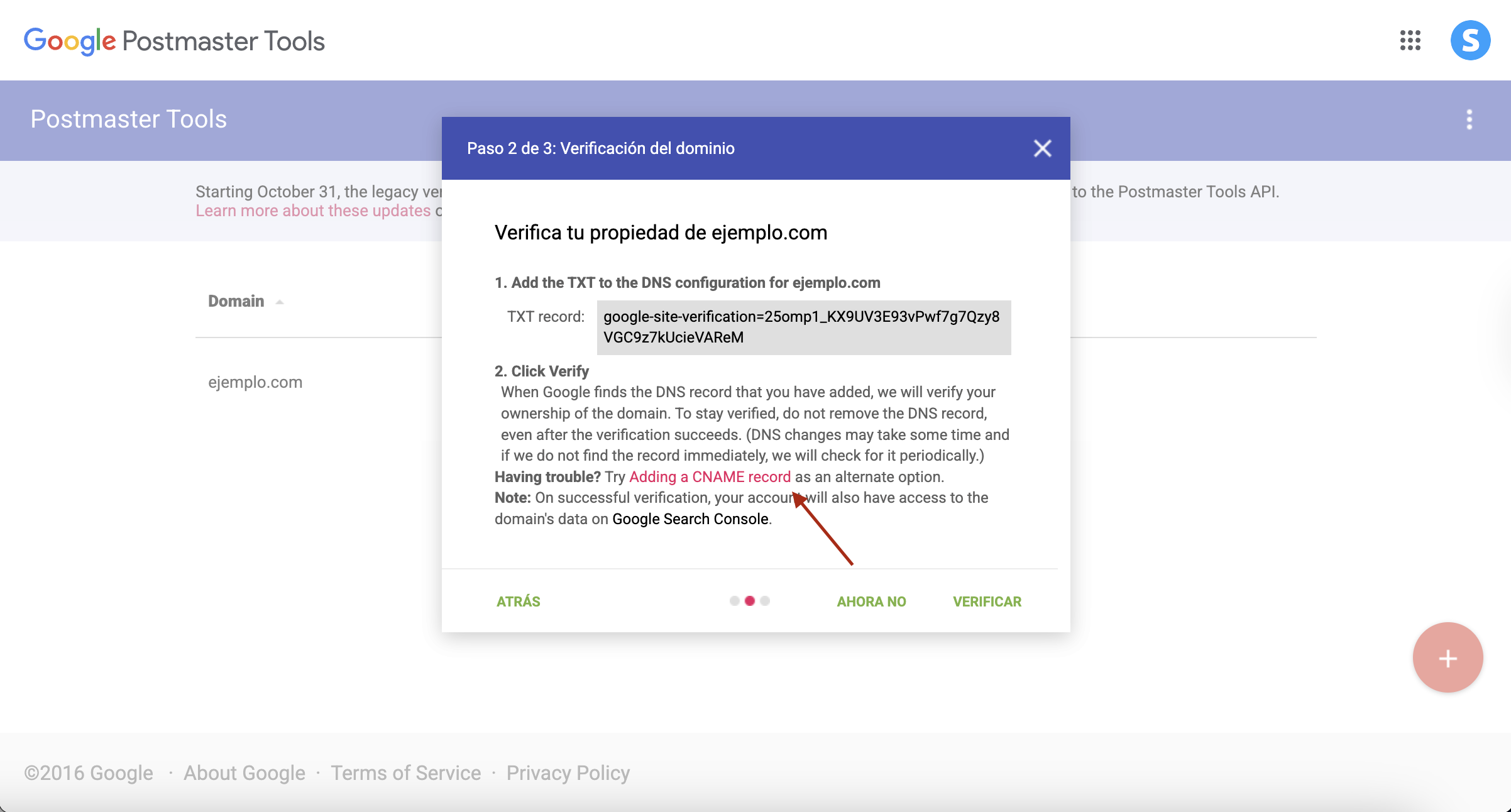
Task: Go back with the ATRÁS button
Action: tap(518, 601)
